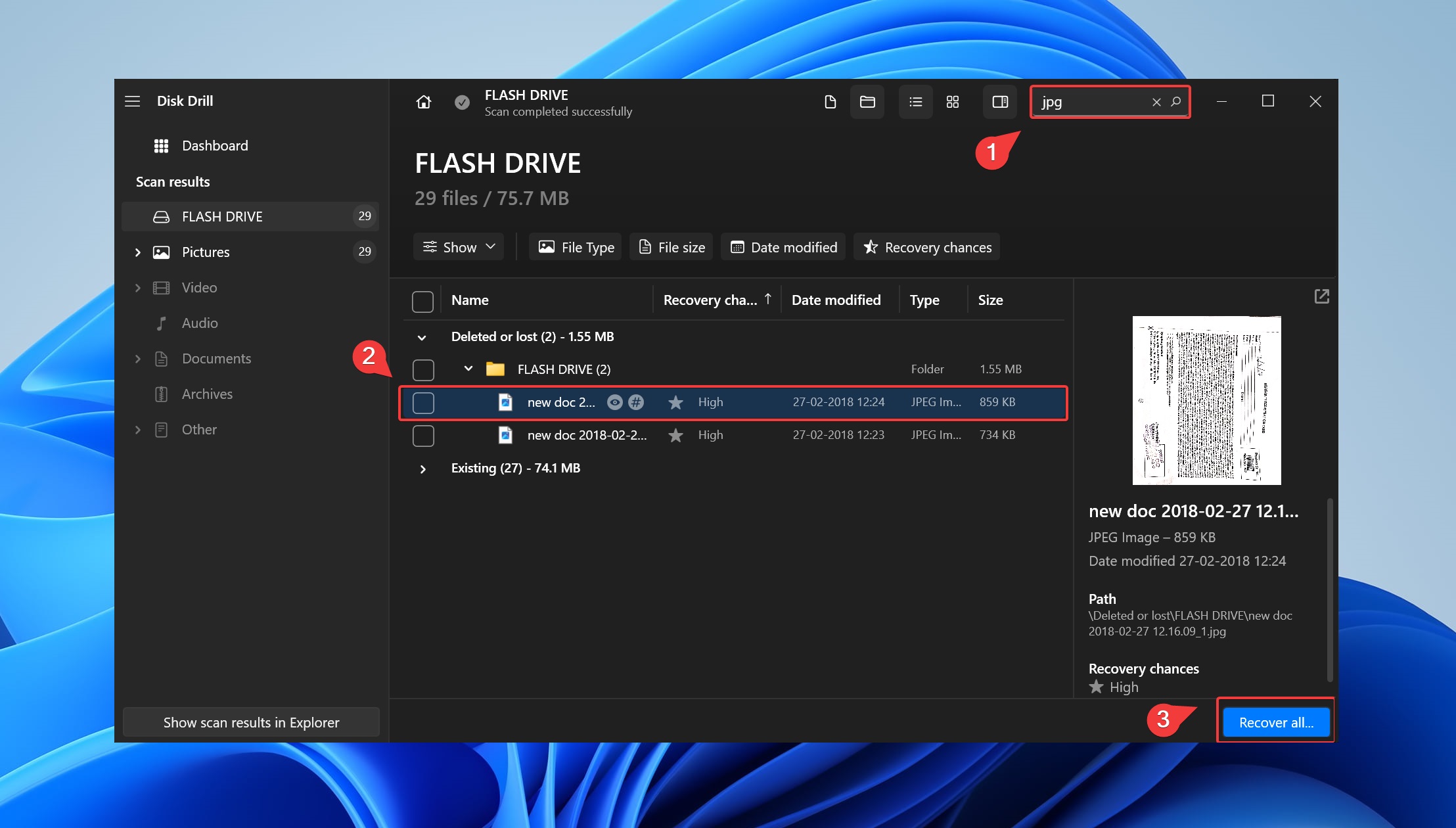Switch to folder view icon in toolbar

click(x=867, y=102)
